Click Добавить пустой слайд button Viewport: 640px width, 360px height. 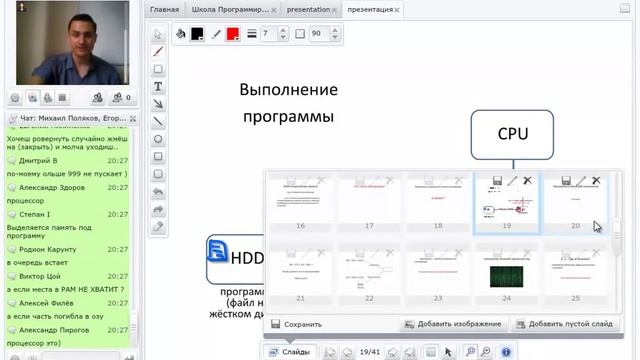(566, 324)
